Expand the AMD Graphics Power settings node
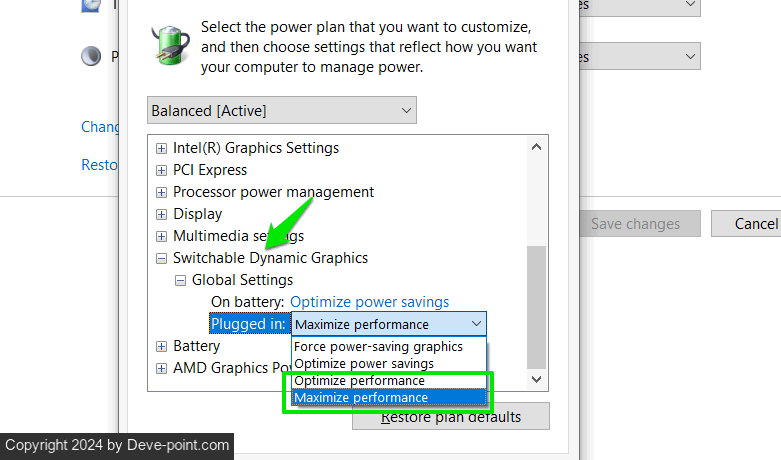The width and height of the screenshot is (781, 460). tap(162, 368)
